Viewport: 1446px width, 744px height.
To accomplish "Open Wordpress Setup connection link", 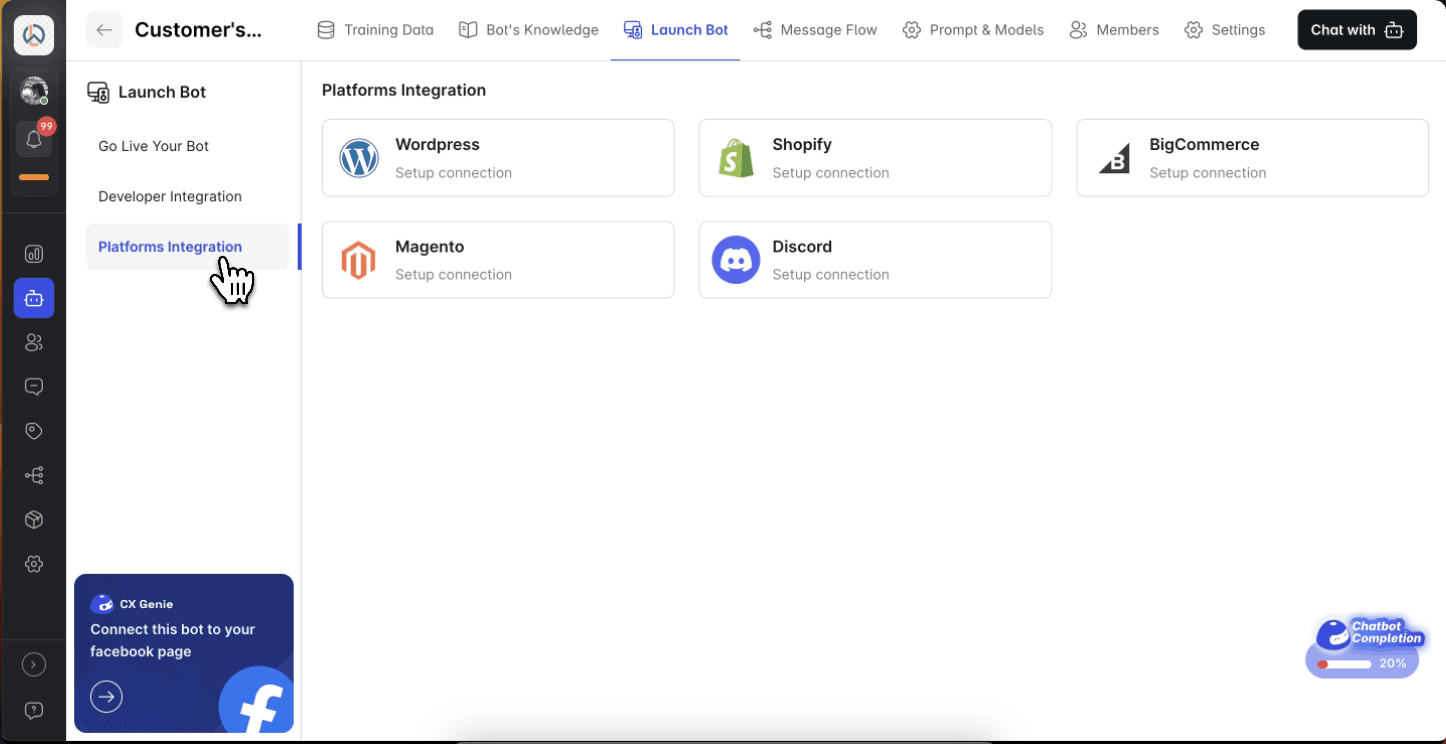I will pyautogui.click(x=453, y=173).
